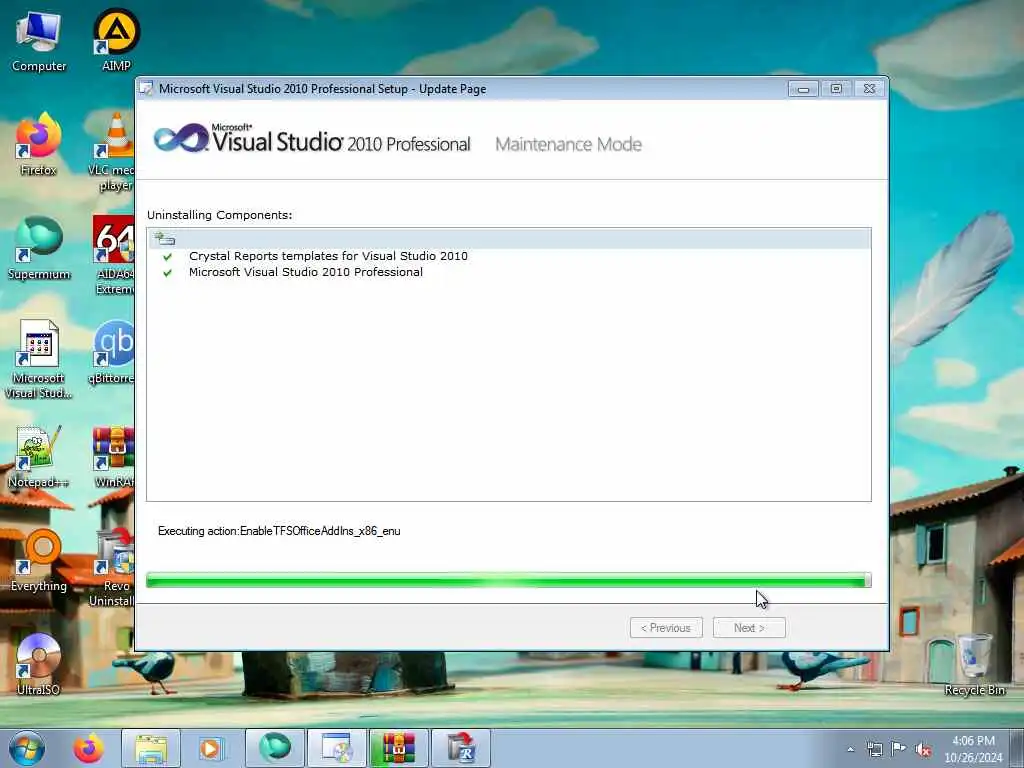Switch to WinRAR in the taskbar
1024x768 pixels.
coord(398,748)
